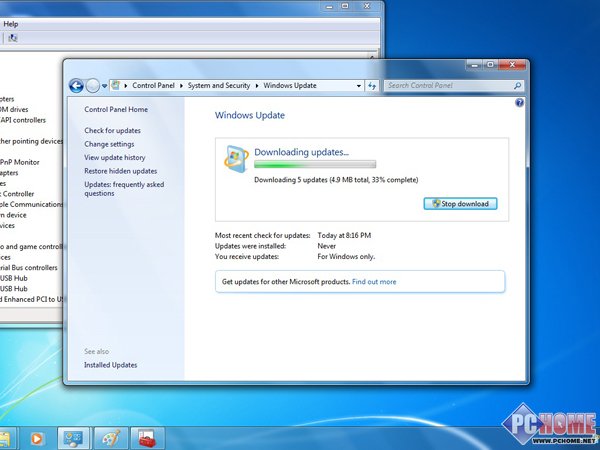Expand arrow after System and Security
Image resolution: width=600 pixels, height=450 pixels.
pos(257,86)
